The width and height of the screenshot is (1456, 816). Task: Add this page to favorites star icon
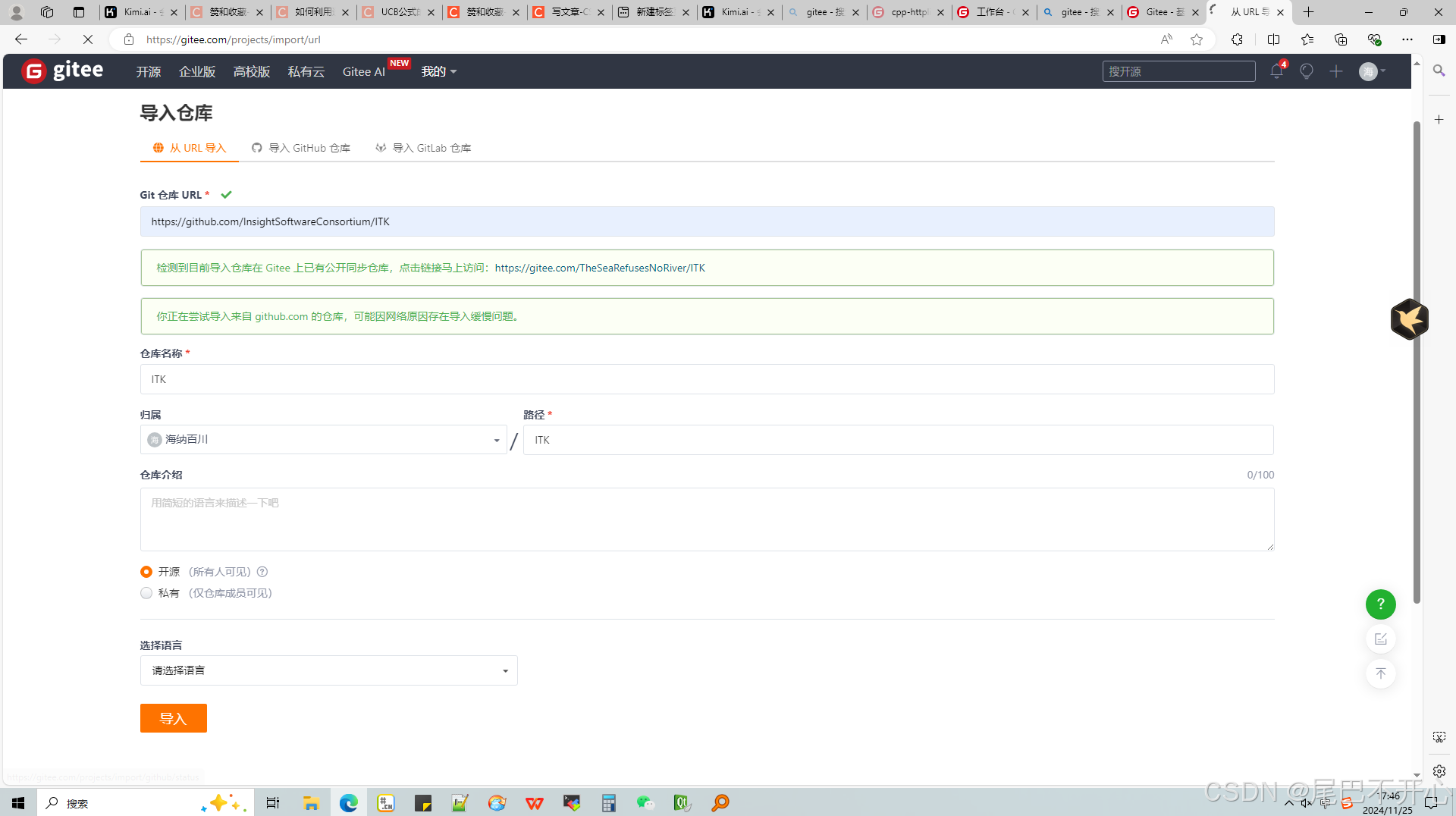click(x=1197, y=39)
